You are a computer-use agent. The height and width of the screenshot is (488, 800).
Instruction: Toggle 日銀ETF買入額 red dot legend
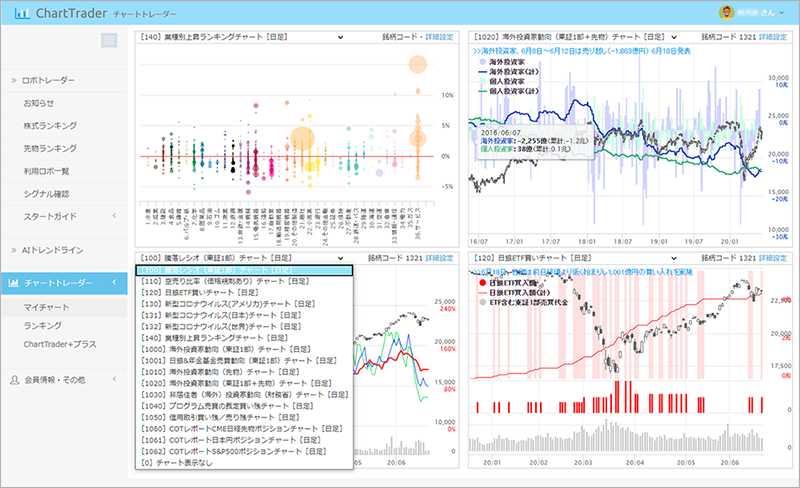click(x=508, y=283)
